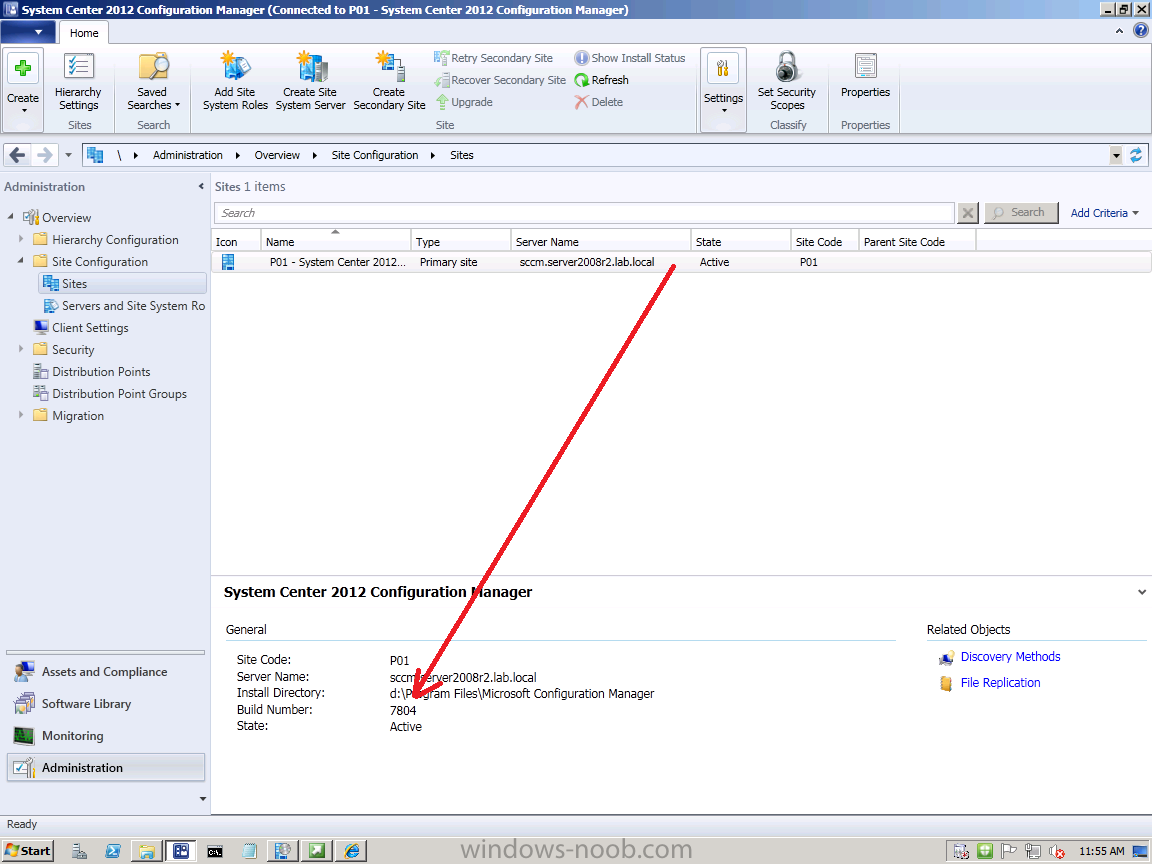Viewport: 1152px width, 864px height.
Task: Click in the Sites search box
Action: [584, 213]
